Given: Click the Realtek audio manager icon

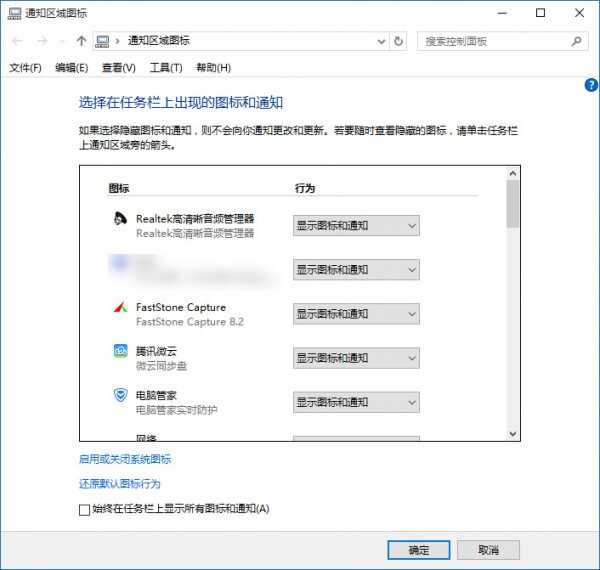Looking at the screenshot, I should [x=119, y=220].
